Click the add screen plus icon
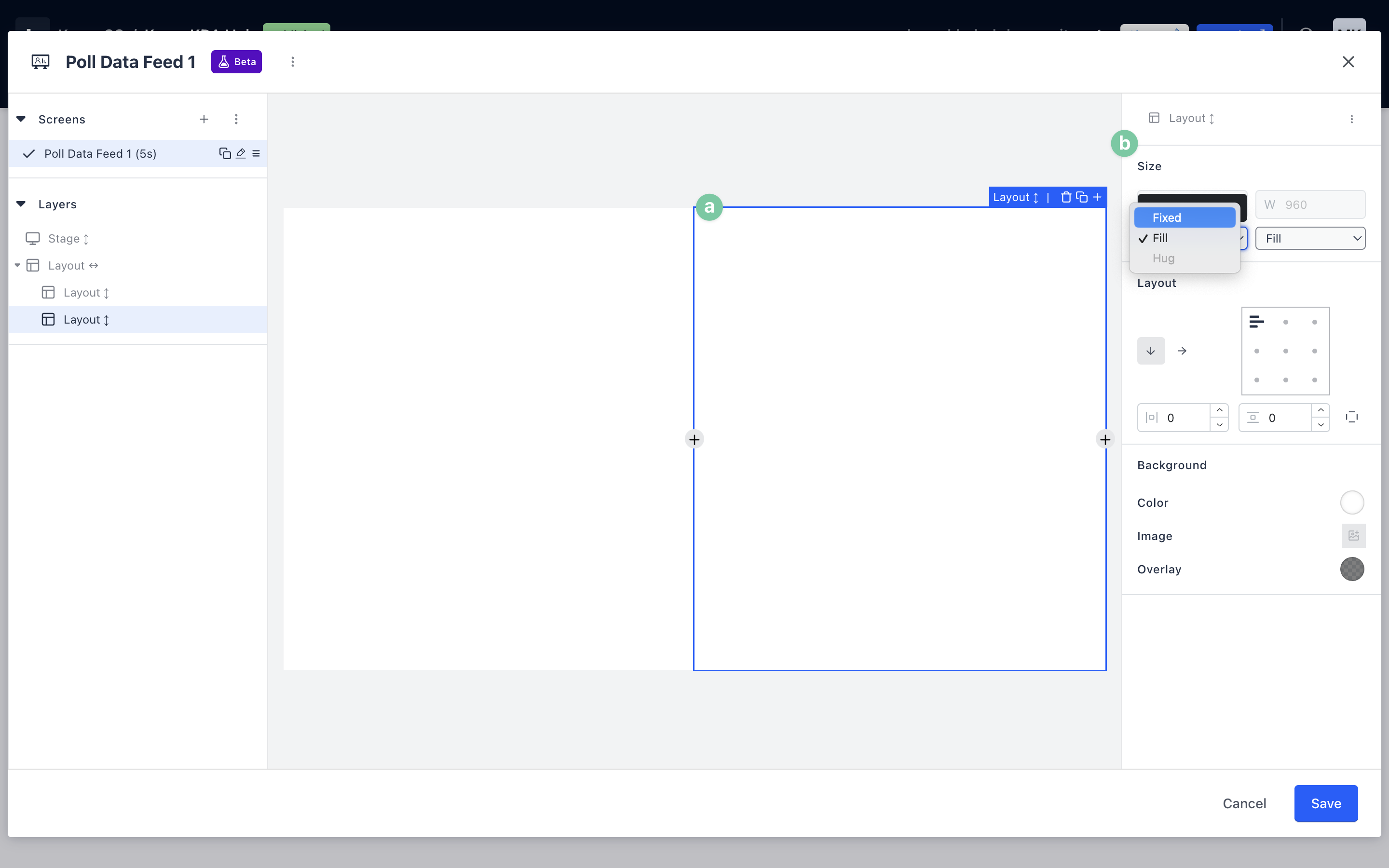Screen dimensions: 1389x868 pyautogui.click(x=204, y=119)
